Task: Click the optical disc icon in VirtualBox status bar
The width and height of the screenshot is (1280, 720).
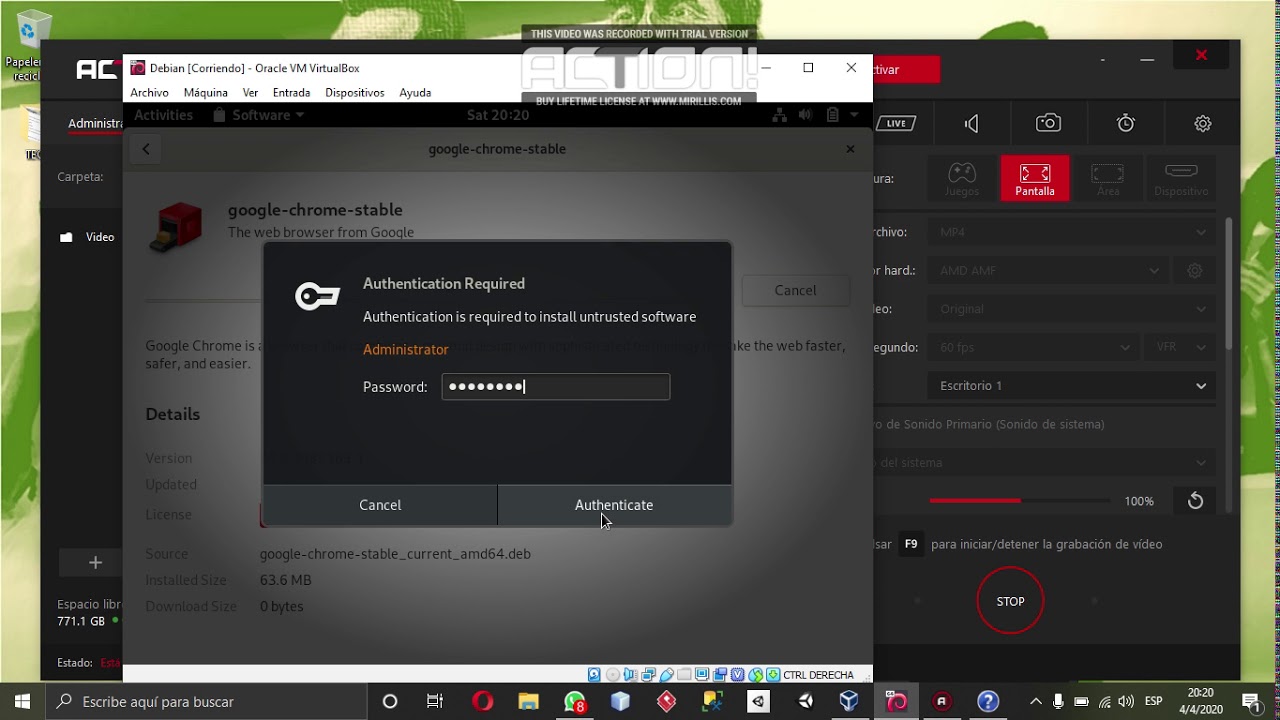Action: coord(612,675)
